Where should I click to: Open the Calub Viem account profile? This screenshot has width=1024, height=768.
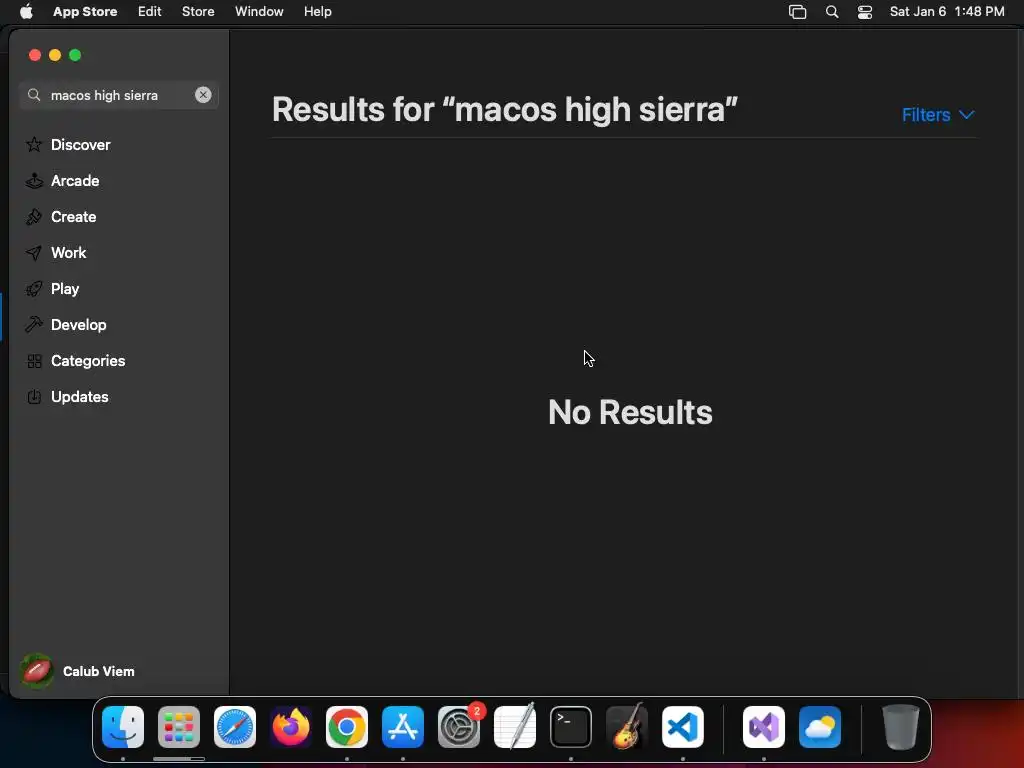[77, 671]
